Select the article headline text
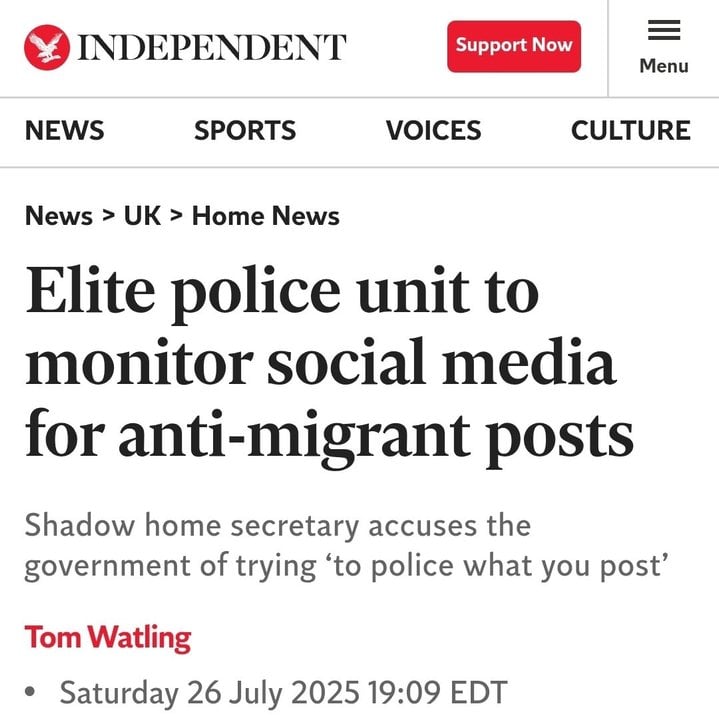 [x=329, y=366]
